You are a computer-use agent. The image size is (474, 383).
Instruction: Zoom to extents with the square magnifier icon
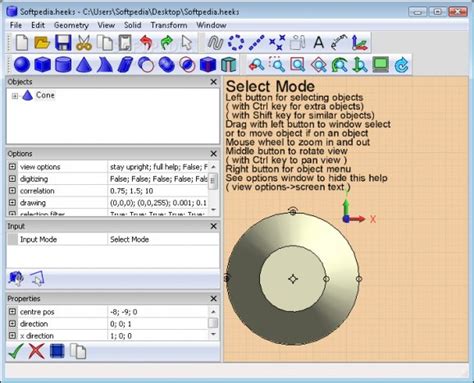(x=298, y=64)
